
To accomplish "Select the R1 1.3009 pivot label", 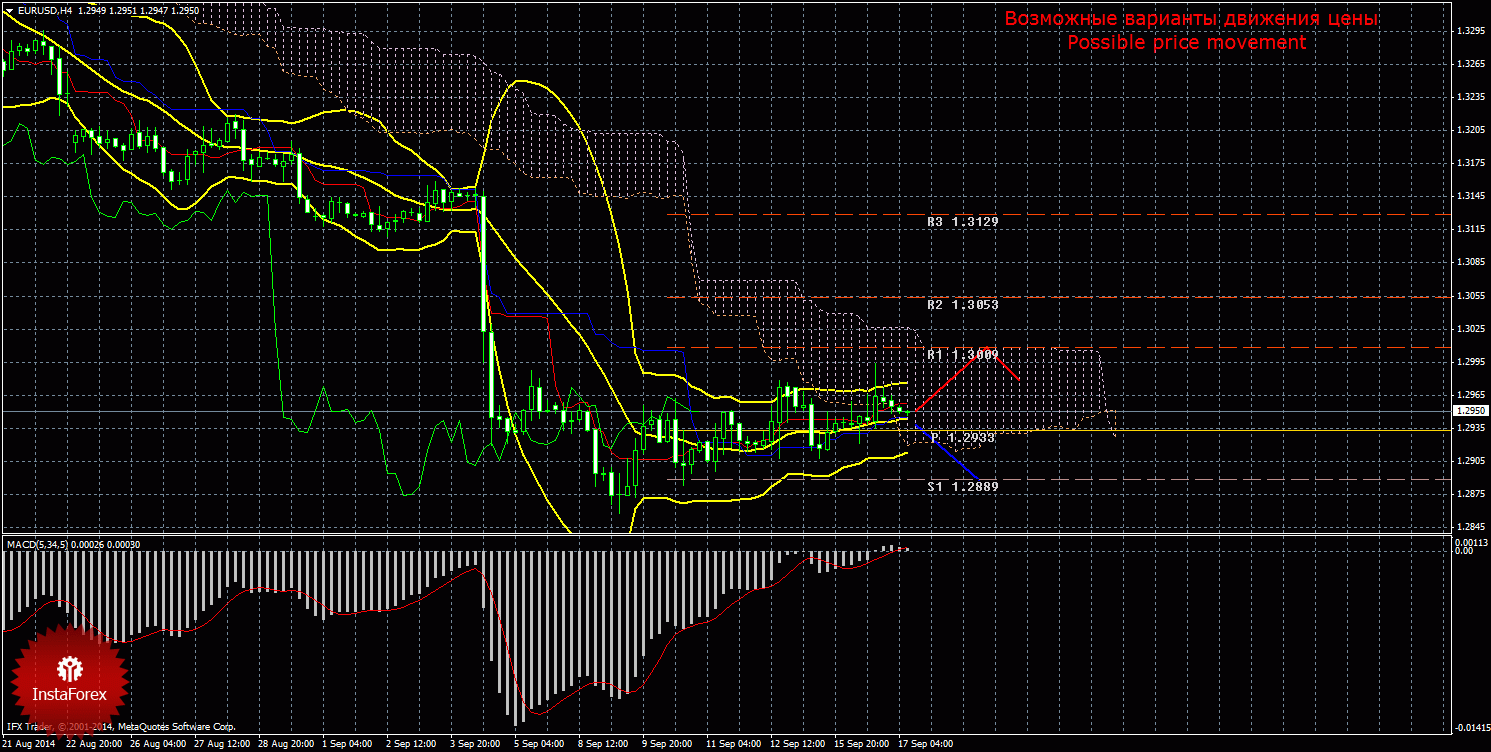I will (963, 354).
